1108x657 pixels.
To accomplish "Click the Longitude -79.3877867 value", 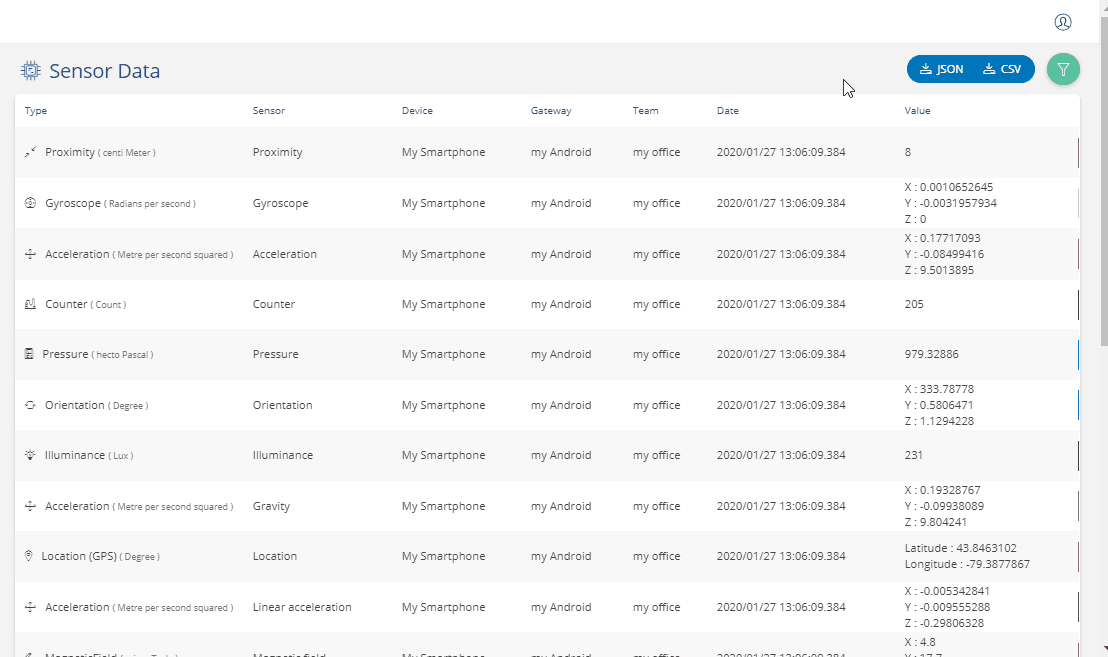I will tap(967, 564).
